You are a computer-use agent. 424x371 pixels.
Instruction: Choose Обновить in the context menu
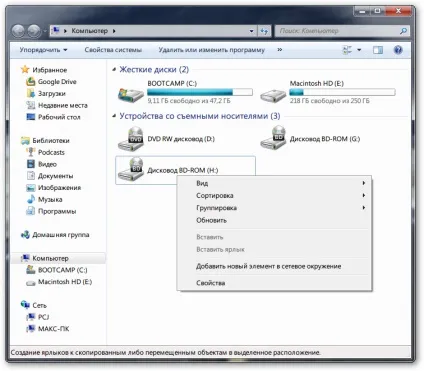click(274, 220)
